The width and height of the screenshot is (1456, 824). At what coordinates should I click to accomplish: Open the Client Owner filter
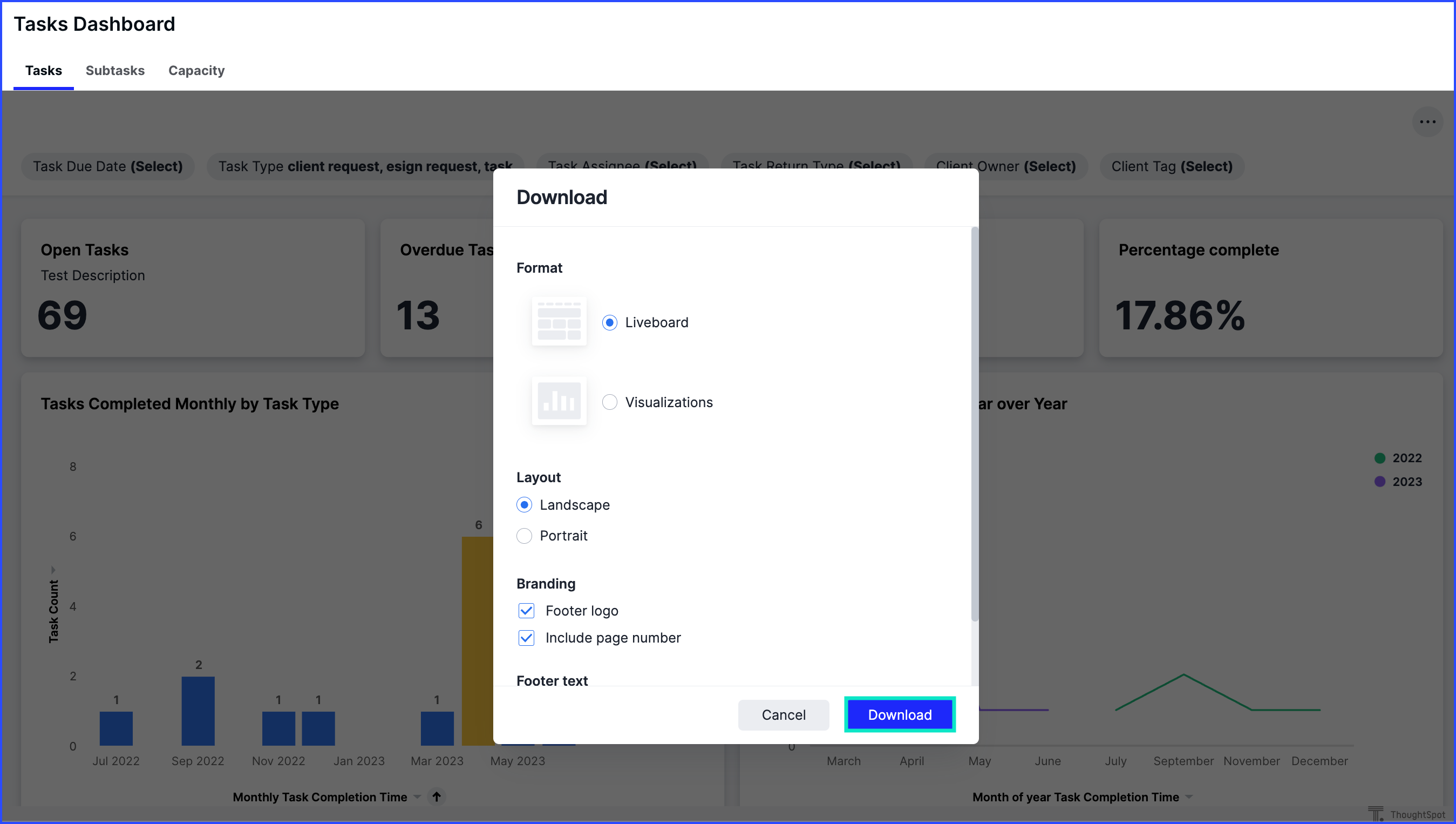1005,166
